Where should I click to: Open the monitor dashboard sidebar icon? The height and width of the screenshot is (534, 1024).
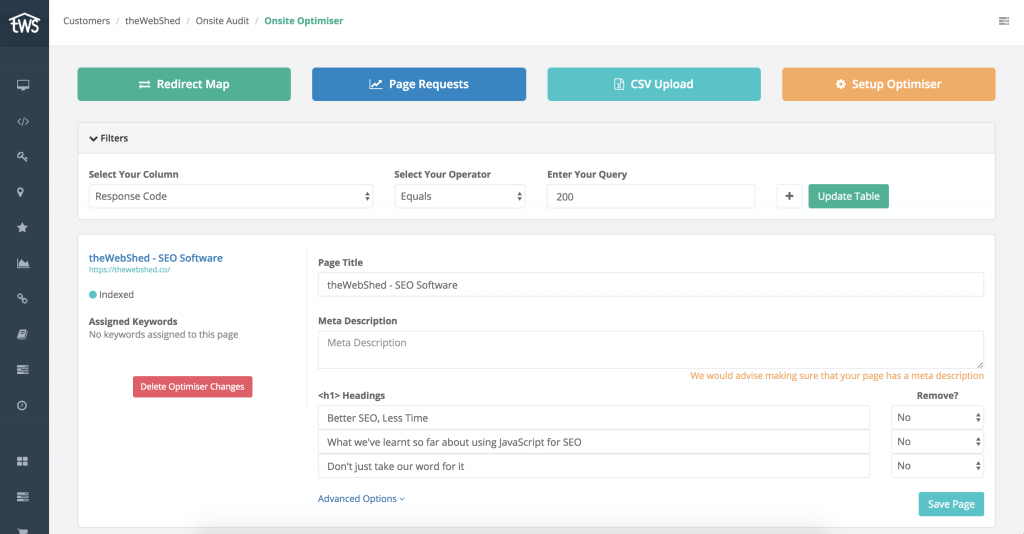23,85
